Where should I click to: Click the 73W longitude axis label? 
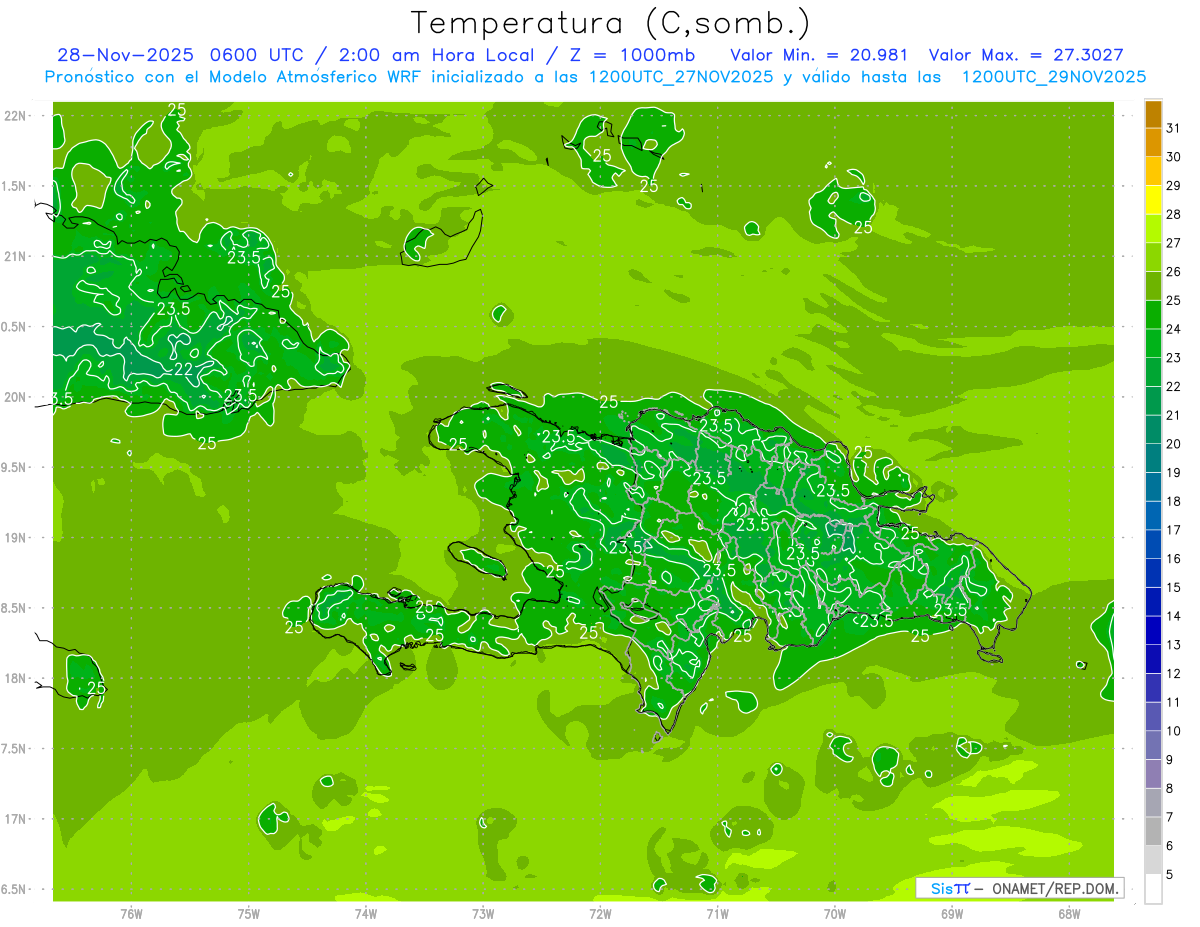tap(483, 914)
